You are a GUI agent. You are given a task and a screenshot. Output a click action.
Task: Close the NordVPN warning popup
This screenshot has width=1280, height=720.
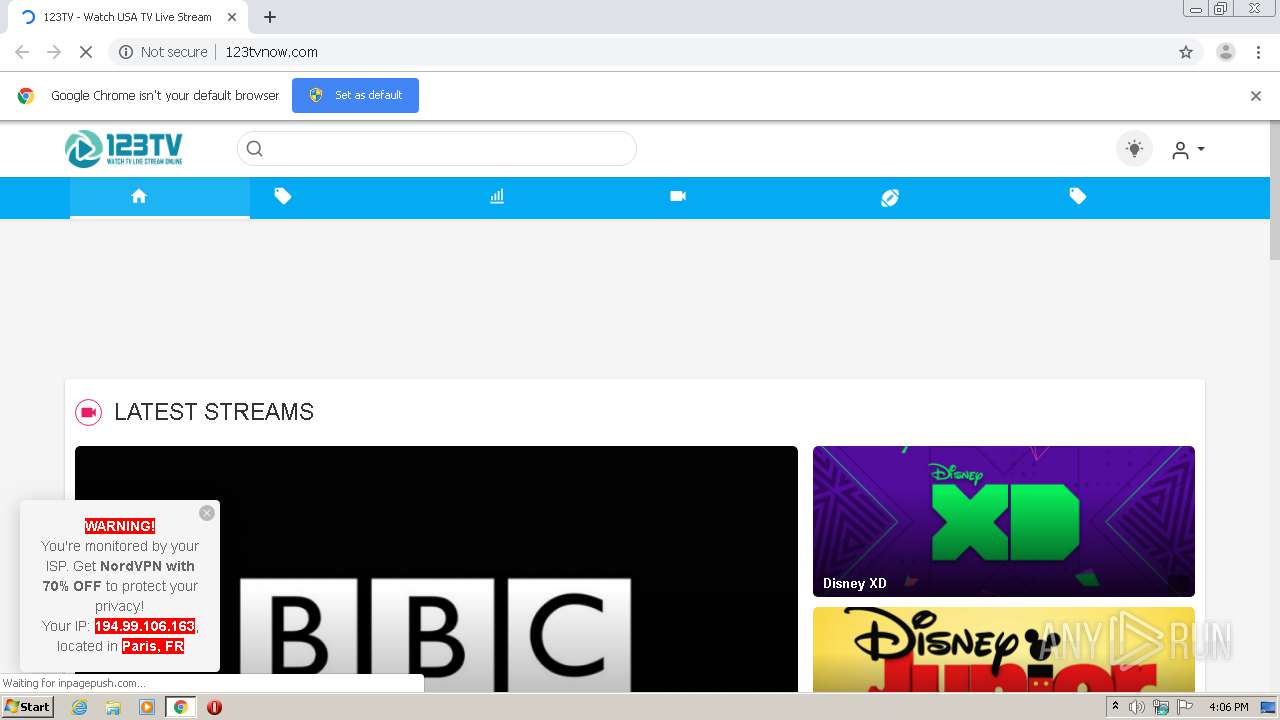pos(207,513)
